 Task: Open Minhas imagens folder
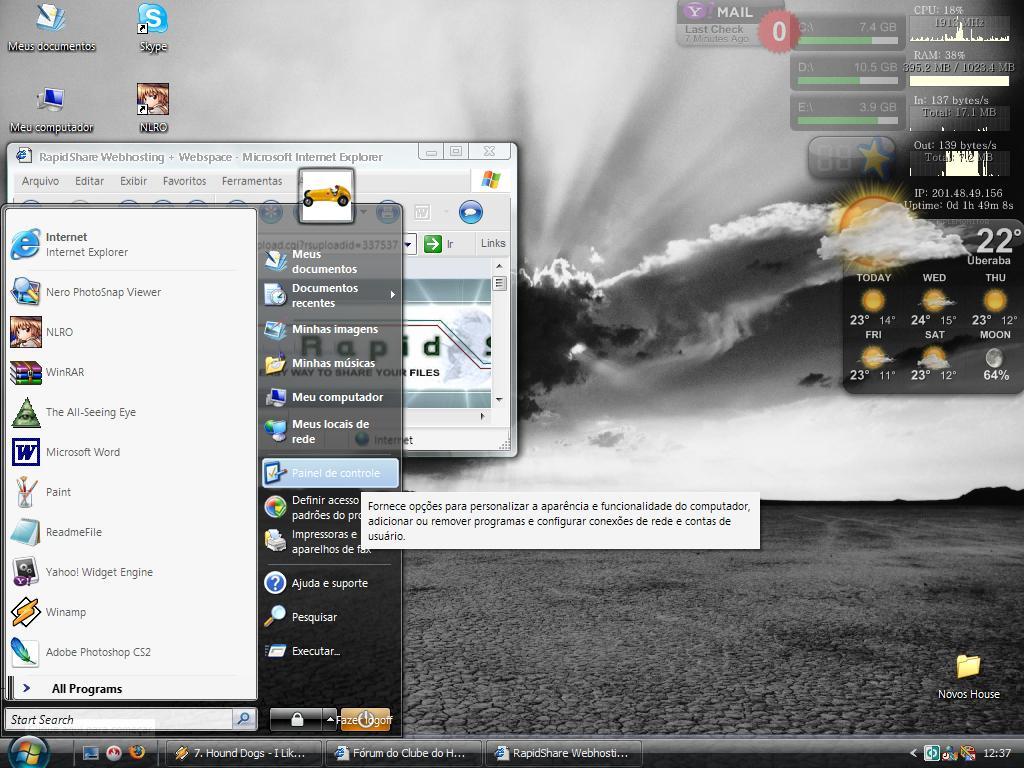click(330, 329)
